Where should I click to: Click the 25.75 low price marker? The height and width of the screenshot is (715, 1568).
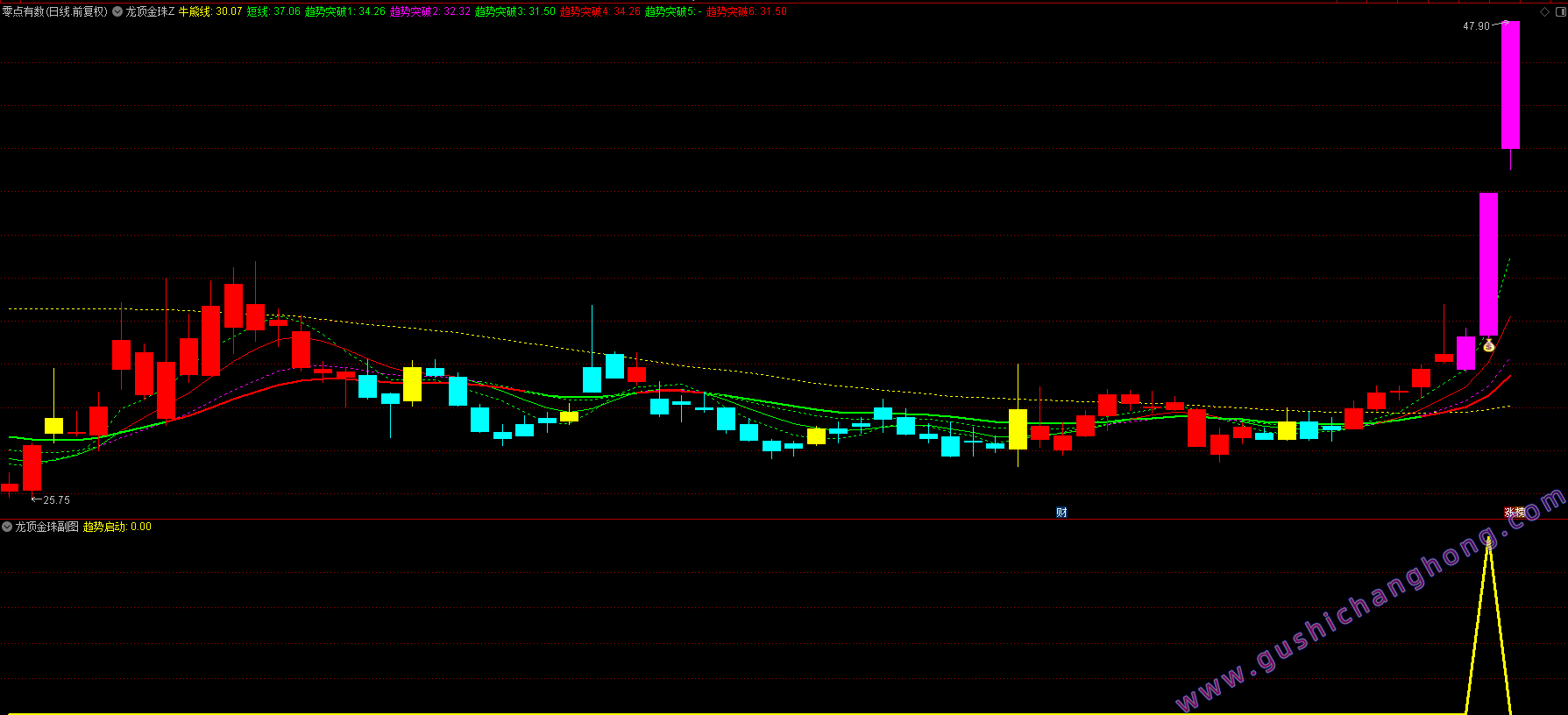[x=56, y=500]
